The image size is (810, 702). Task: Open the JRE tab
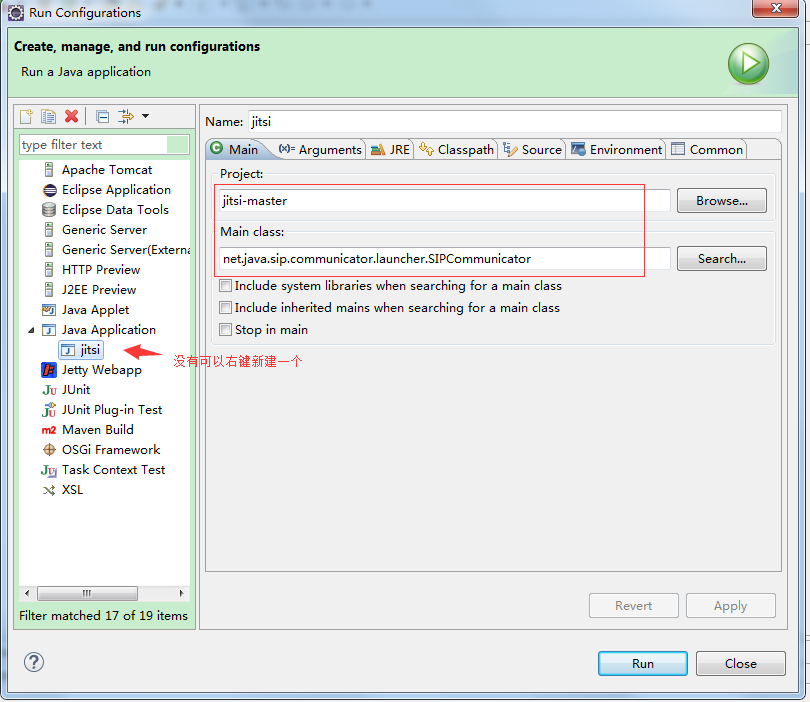[391, 149]
